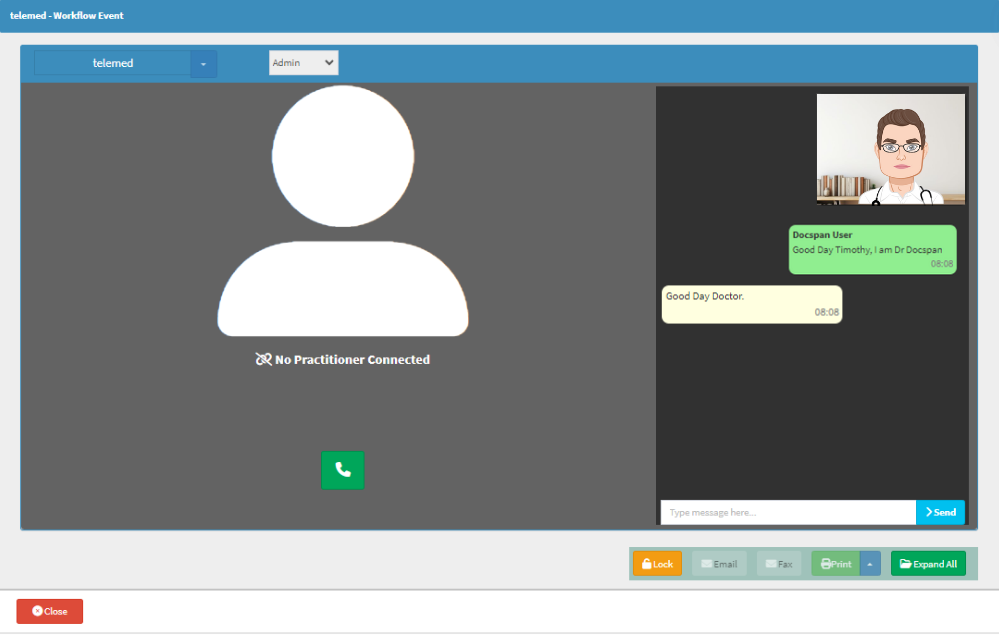
Task: Fax the workflow event
Action: tap(779, 564)
